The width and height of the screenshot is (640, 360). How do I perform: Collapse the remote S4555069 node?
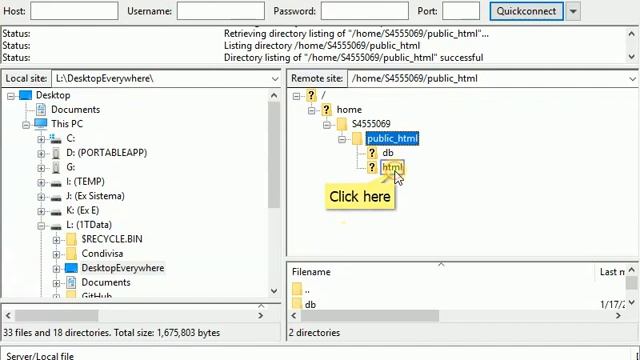click(x=327, y=124)
